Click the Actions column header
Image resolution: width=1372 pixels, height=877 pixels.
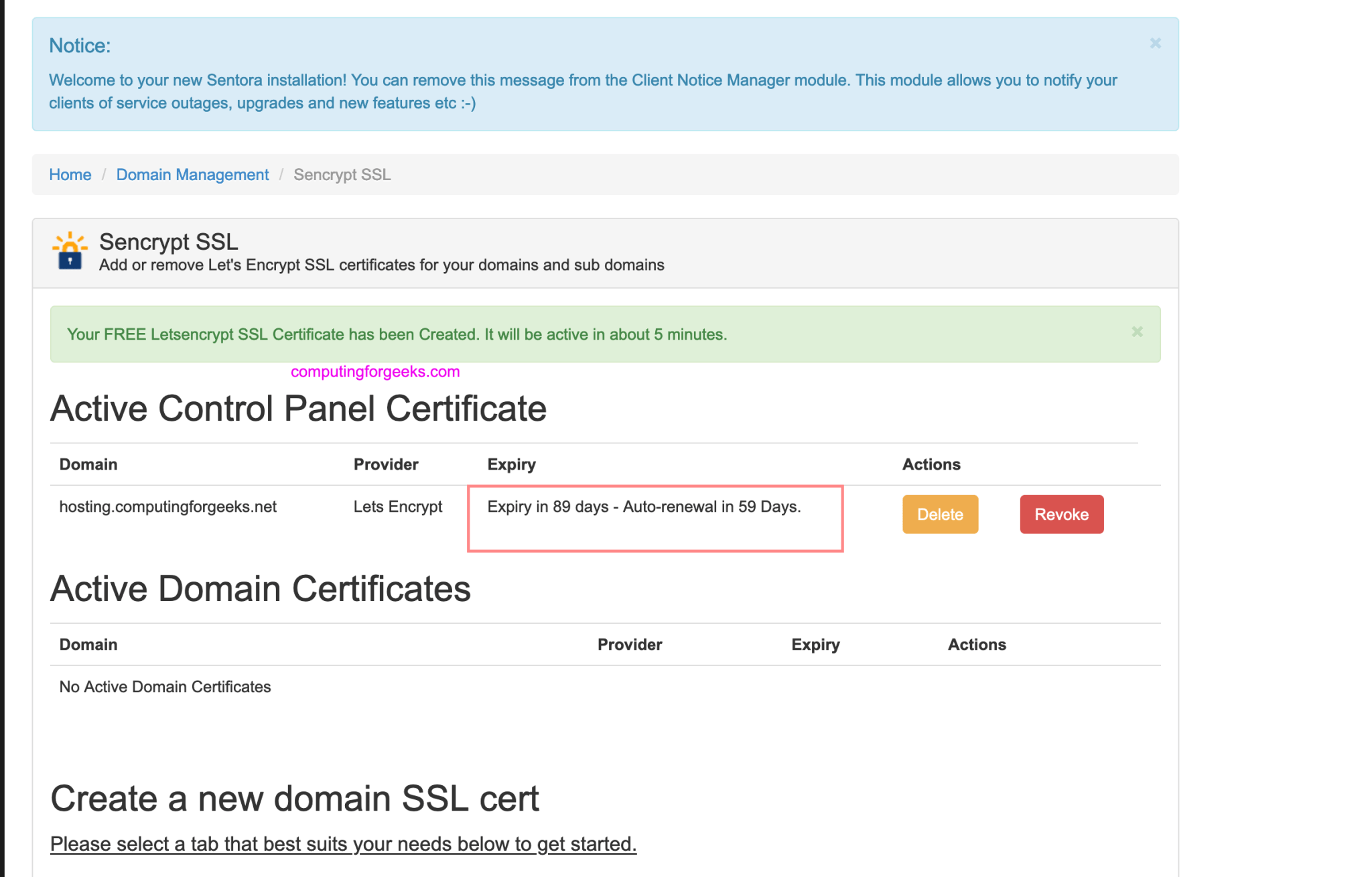(x=931, y=464)
